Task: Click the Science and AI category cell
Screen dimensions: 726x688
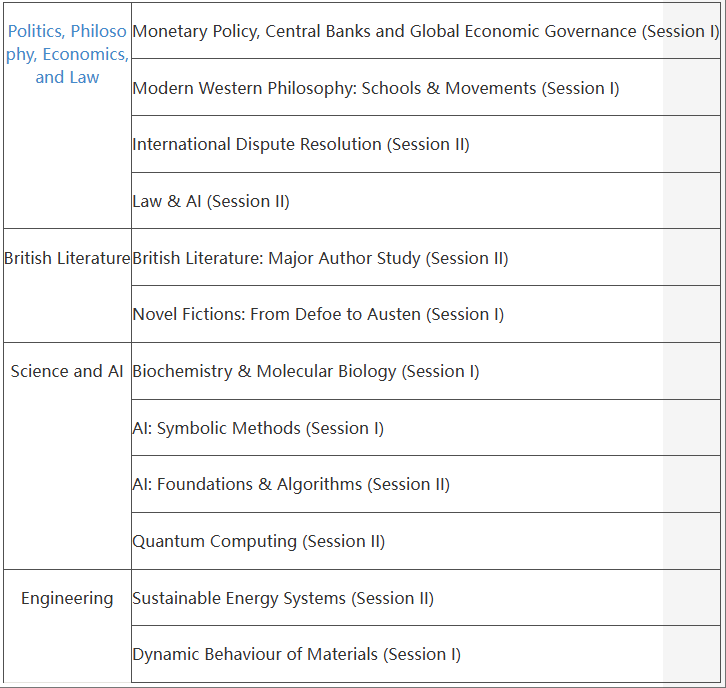Action: 67,371
